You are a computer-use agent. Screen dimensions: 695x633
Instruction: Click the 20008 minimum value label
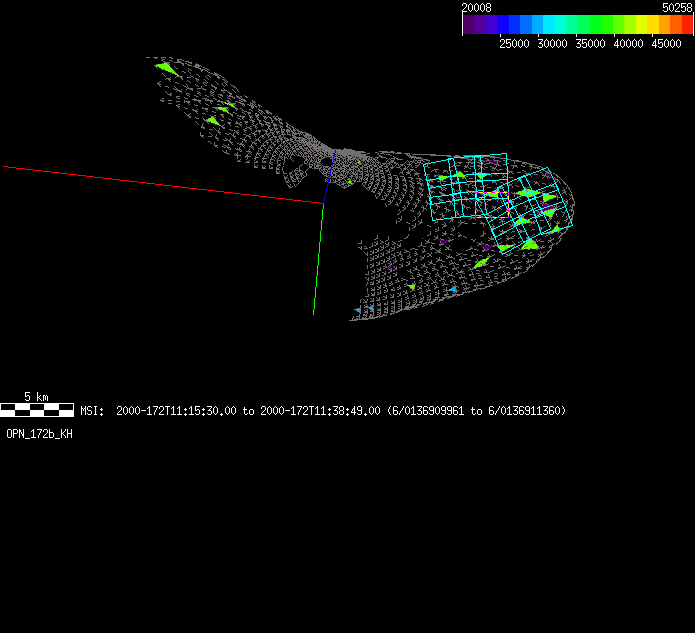click(x=476, y=7)
